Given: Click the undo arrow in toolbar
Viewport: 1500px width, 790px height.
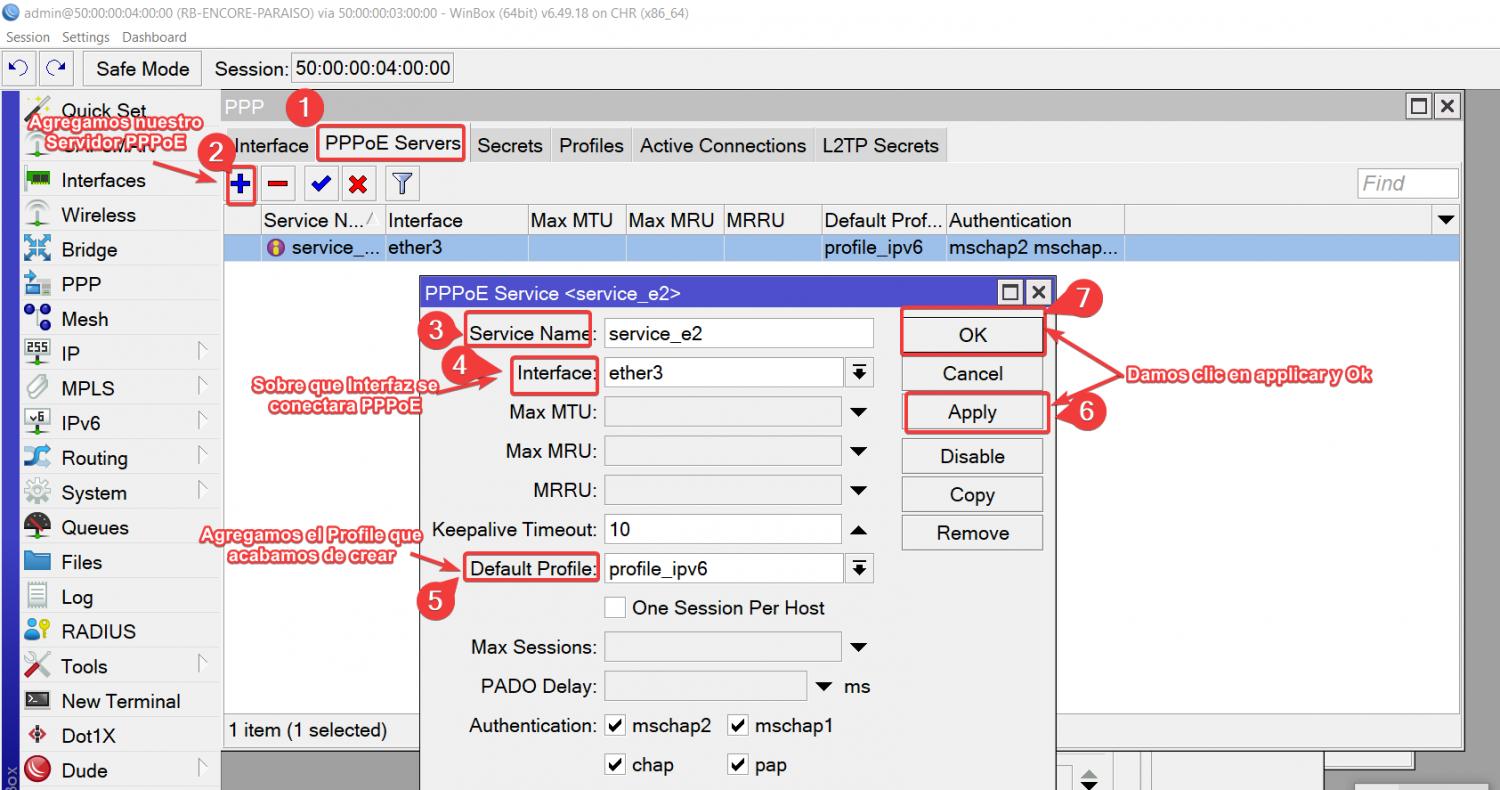Looking at the screenshot, I should tap(18, 68).
